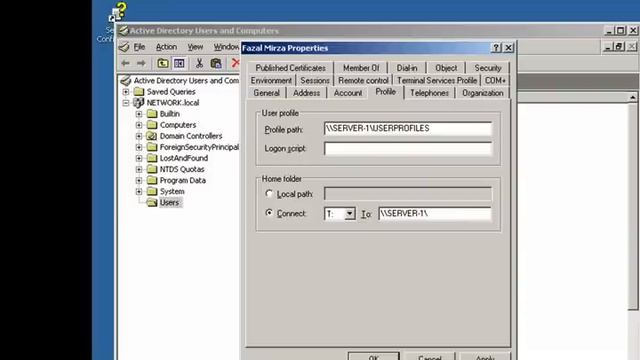The width and height of the screenshot is (640, 360).
Task: Click the Users folder icon in tree
Action: pyautogui.click(x=152, y=202)
